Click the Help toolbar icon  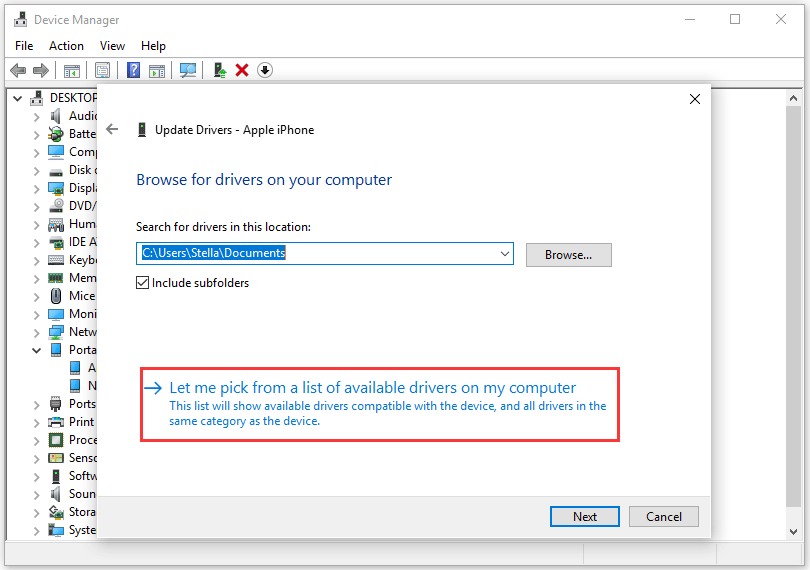133,70
